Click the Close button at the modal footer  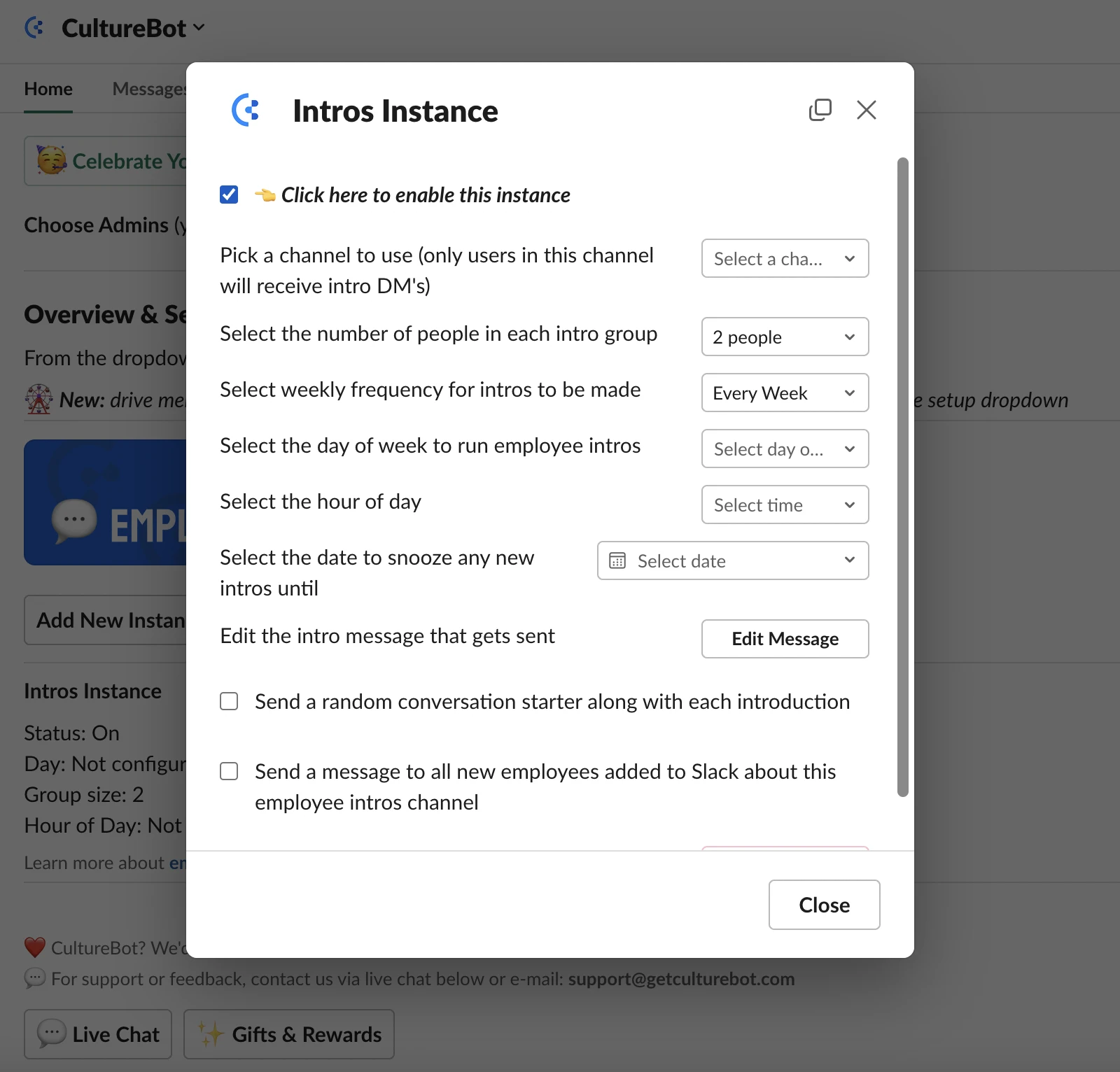[x=824, y=905]
